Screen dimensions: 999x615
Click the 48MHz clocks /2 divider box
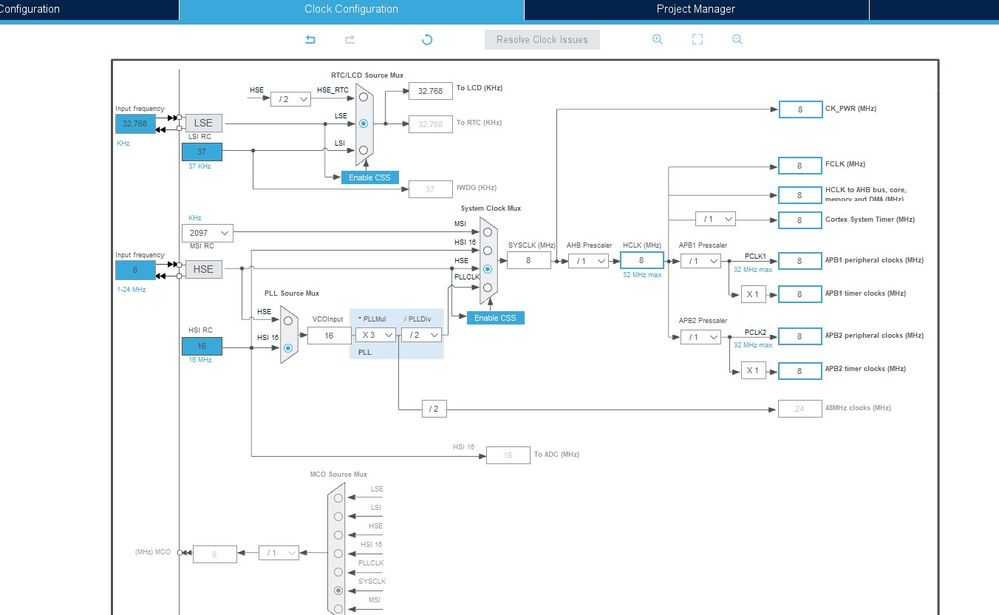[x=434, y=409]
